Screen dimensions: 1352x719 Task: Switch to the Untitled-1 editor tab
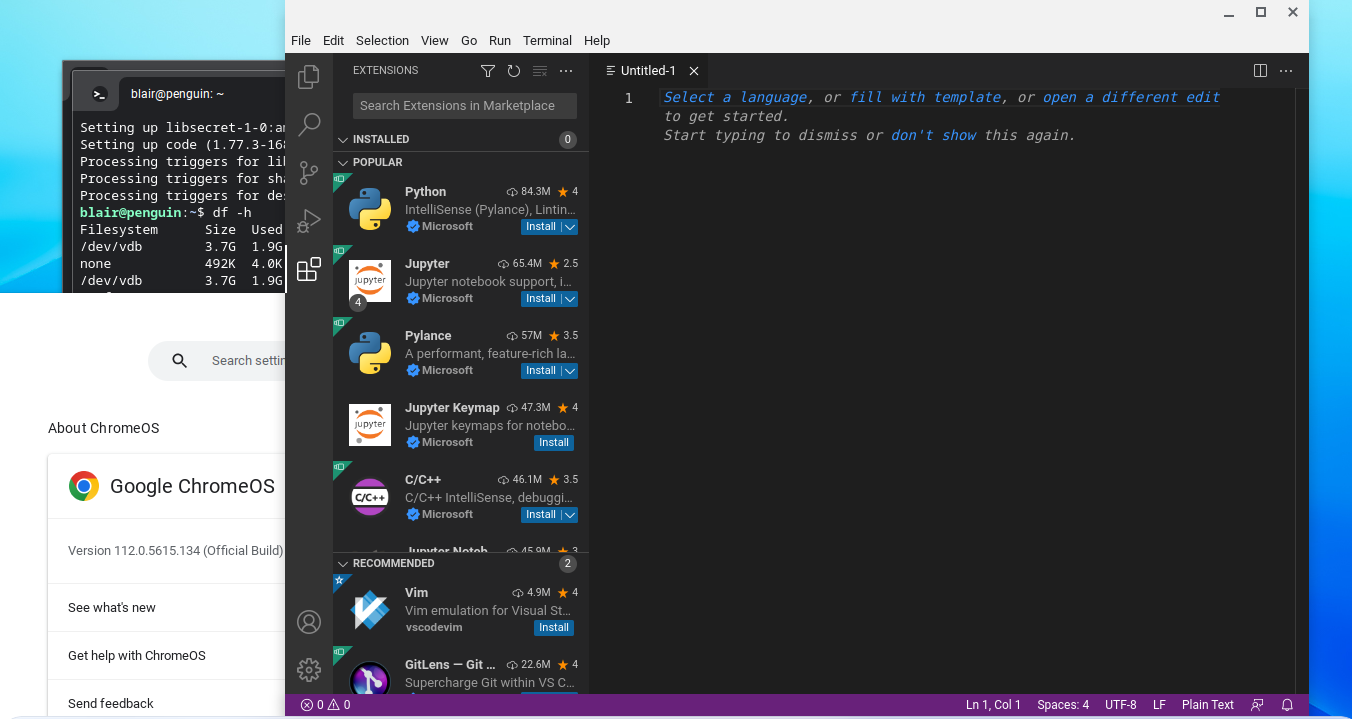click(648, 71)
